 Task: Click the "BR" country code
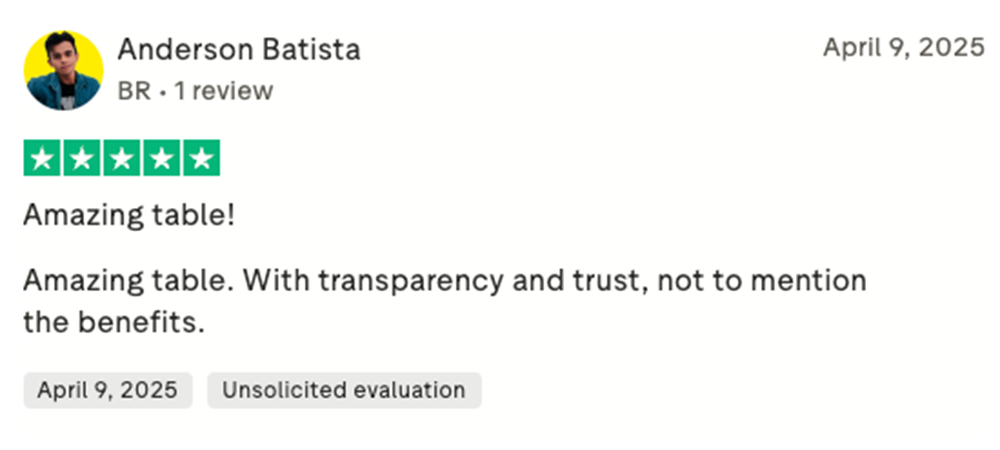[x=134, y=91]
